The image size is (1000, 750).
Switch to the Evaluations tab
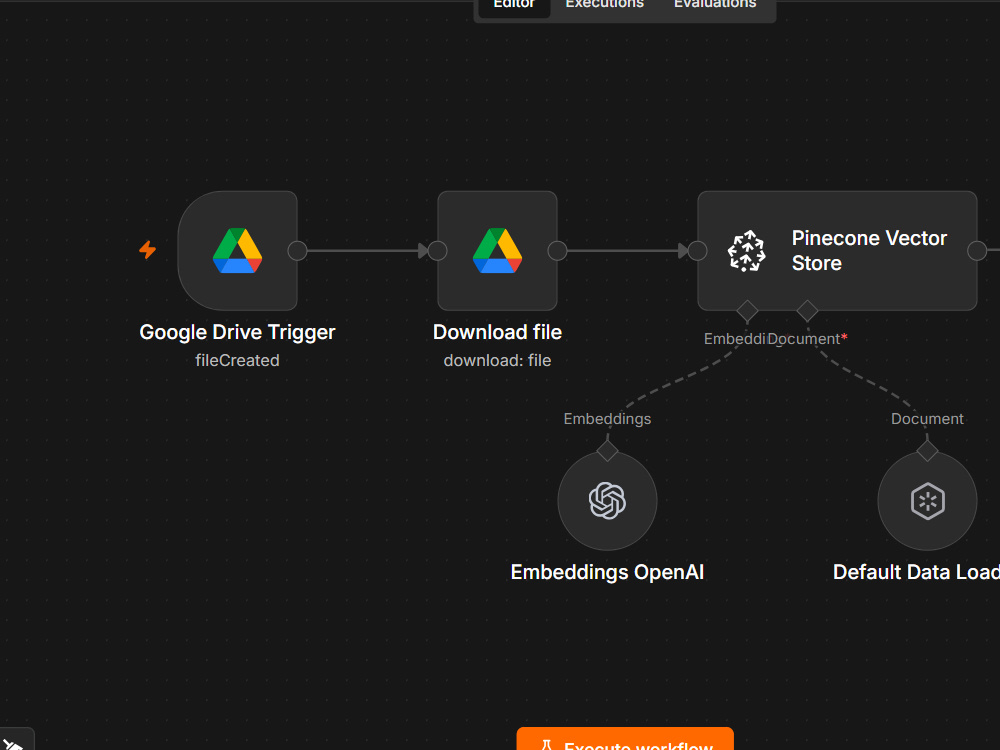(x=715, y=5)
